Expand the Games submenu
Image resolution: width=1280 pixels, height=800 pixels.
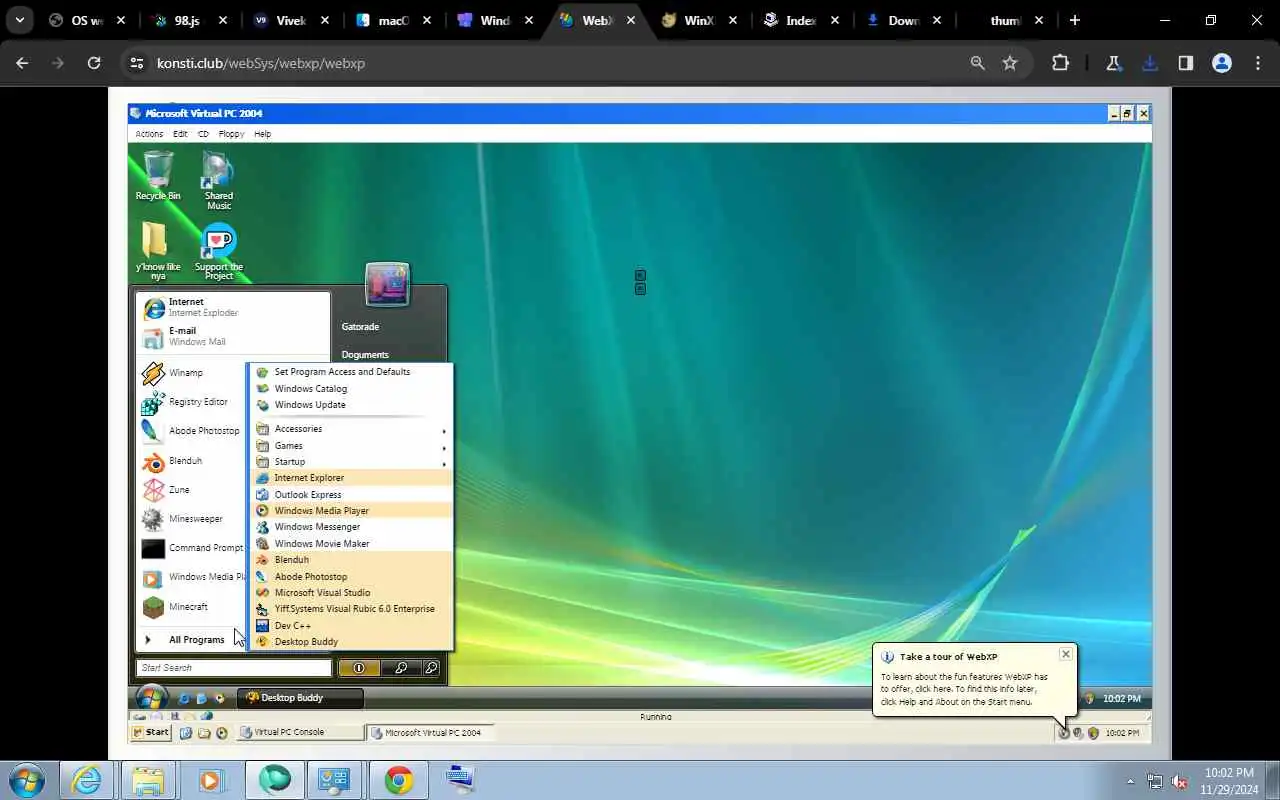[x=351, y=446]
